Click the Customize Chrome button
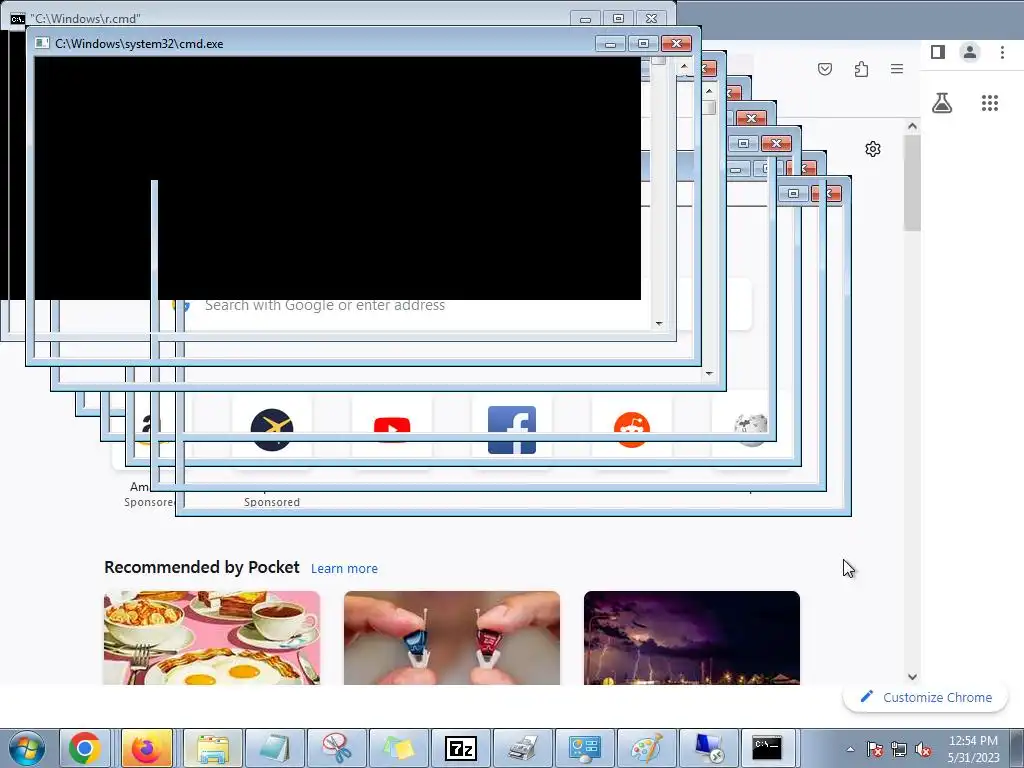This screenshot has width=1024, height=768. pyautogui.click(x=926, y=697)
